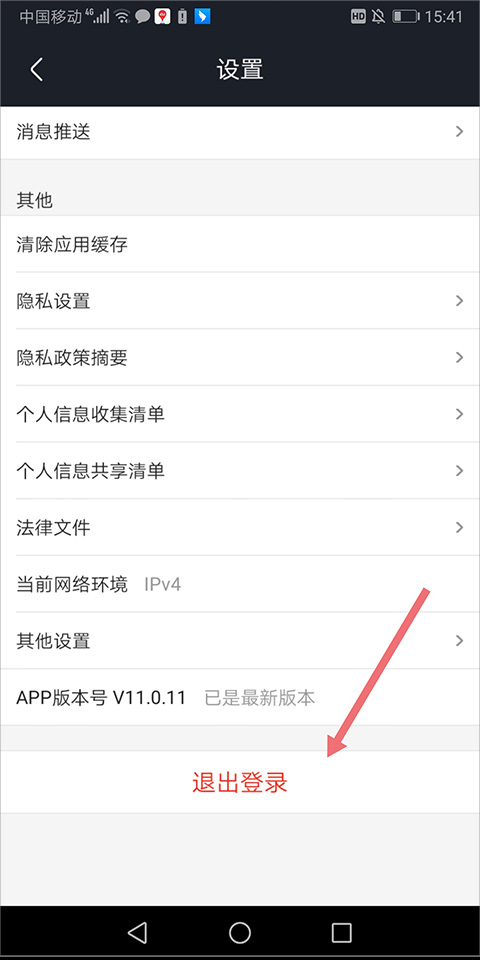The image size is (480, 960).
Task: Tap the Android home circle button
Action: (x=240, y=932)
